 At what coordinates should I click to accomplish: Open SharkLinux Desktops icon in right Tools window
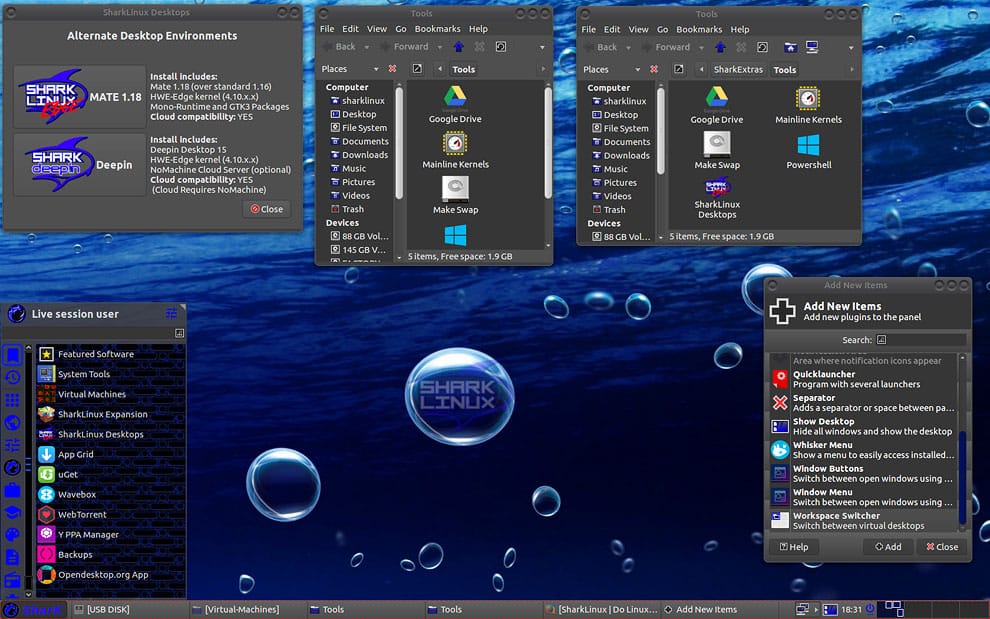tap(717, 198)
